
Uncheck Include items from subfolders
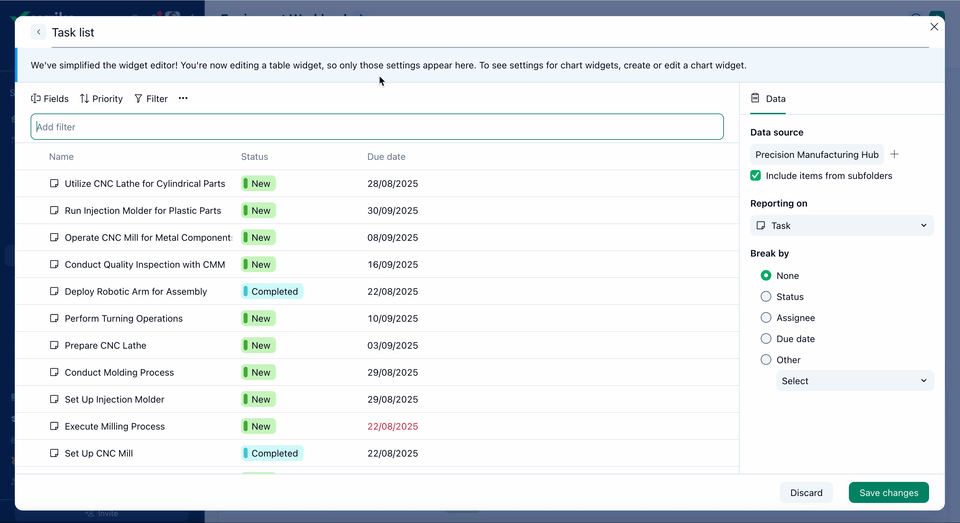click(x=756, y=176)
